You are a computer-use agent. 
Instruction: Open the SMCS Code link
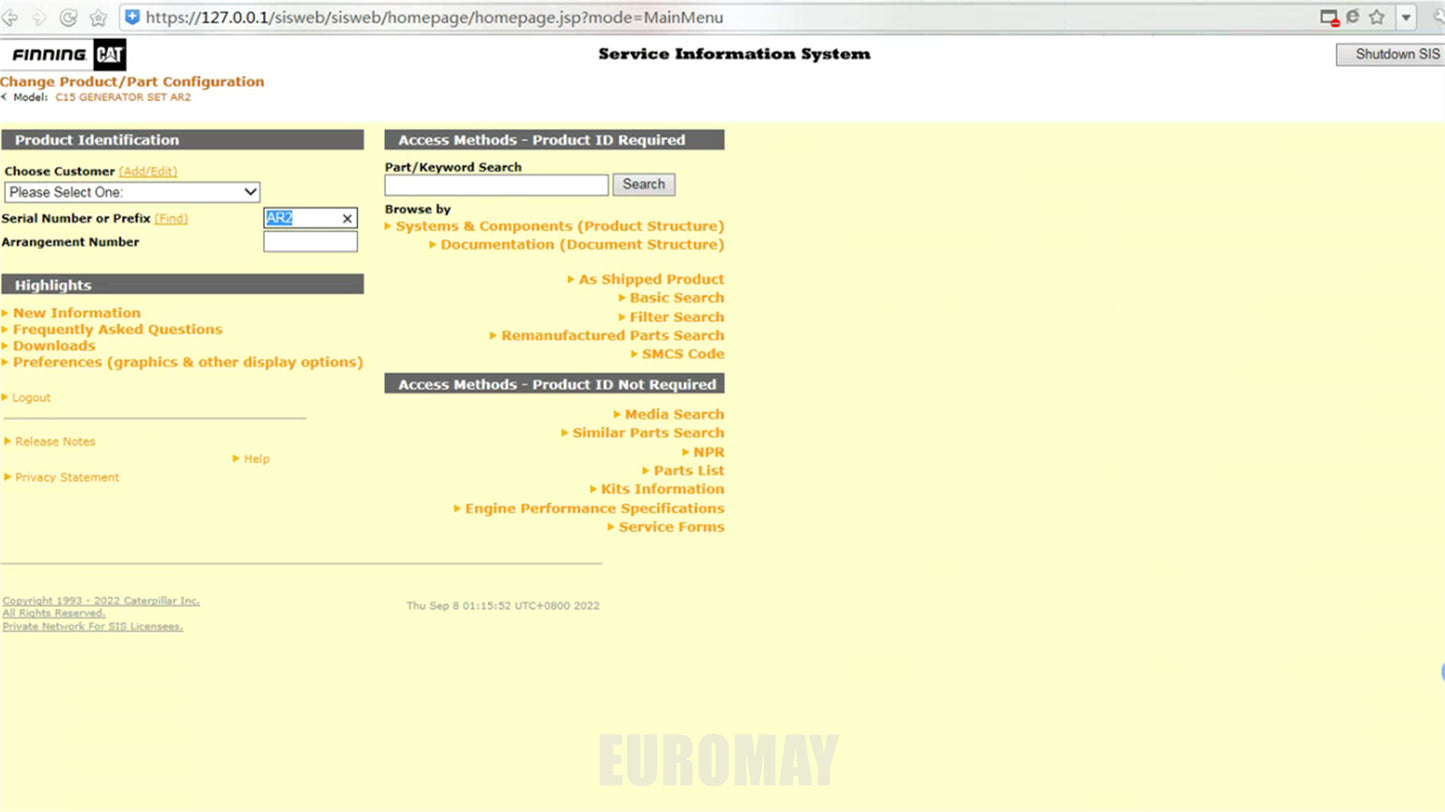[683, 354]
